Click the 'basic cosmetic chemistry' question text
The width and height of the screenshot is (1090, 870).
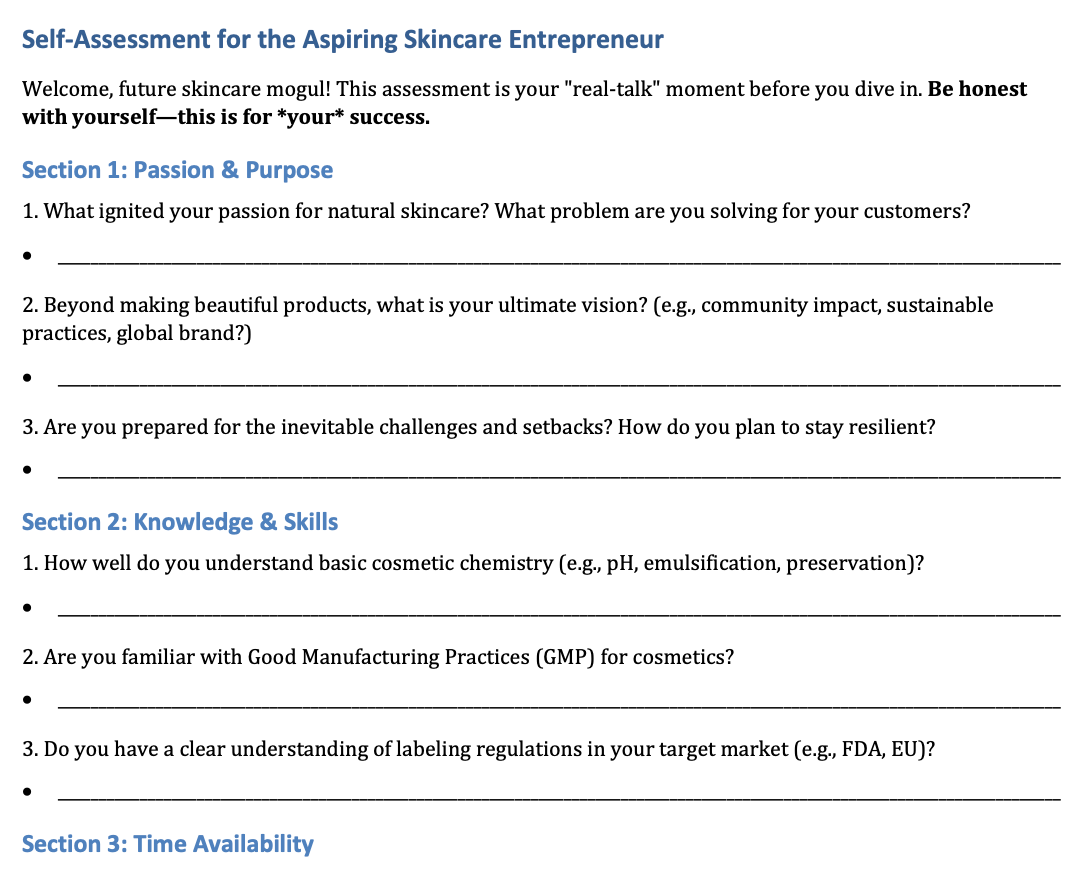point(473,563)
